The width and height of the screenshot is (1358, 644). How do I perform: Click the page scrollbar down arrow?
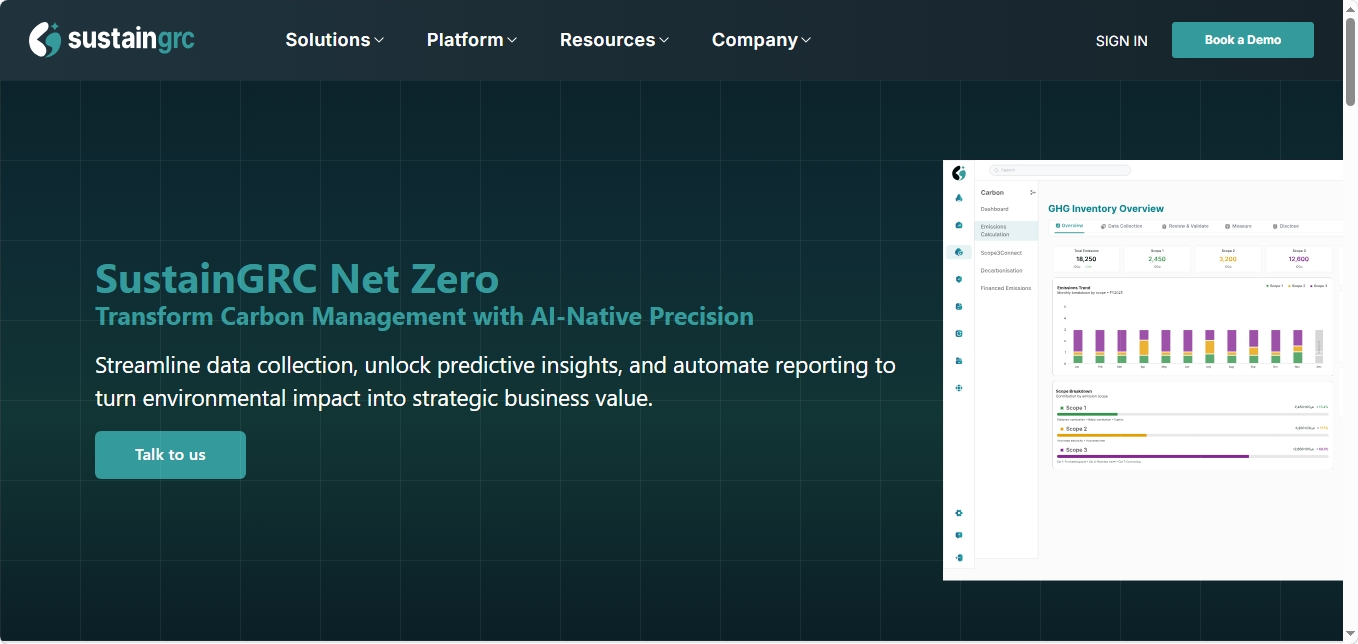pos(1350,635)
